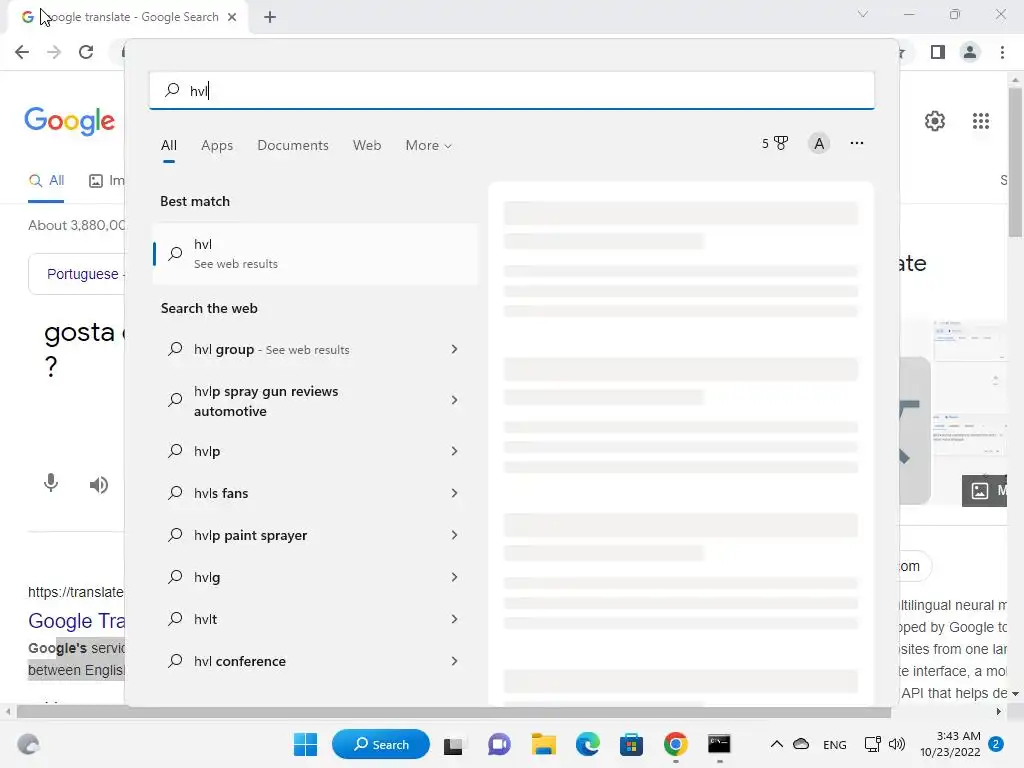Screen dimensions: 1024x768
Task: Click the OneDrive cloud tray icon
Action: [801, 744]
